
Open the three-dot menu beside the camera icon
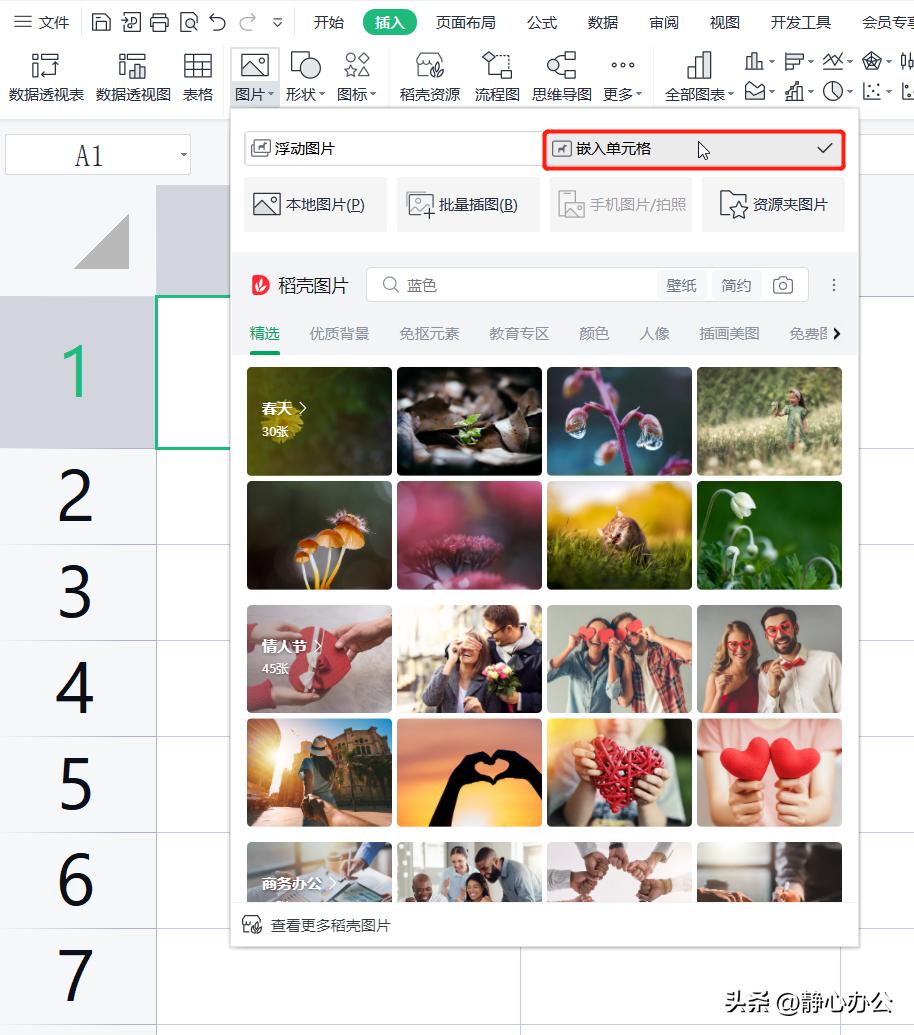coord(833,285)
